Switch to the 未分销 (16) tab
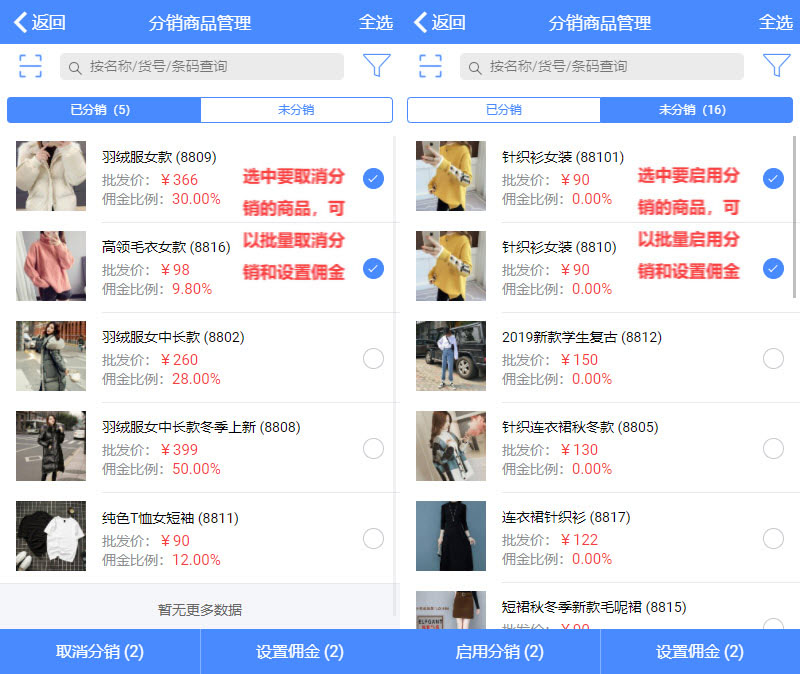This screenshot has width=800, height=674. (696, 110)
